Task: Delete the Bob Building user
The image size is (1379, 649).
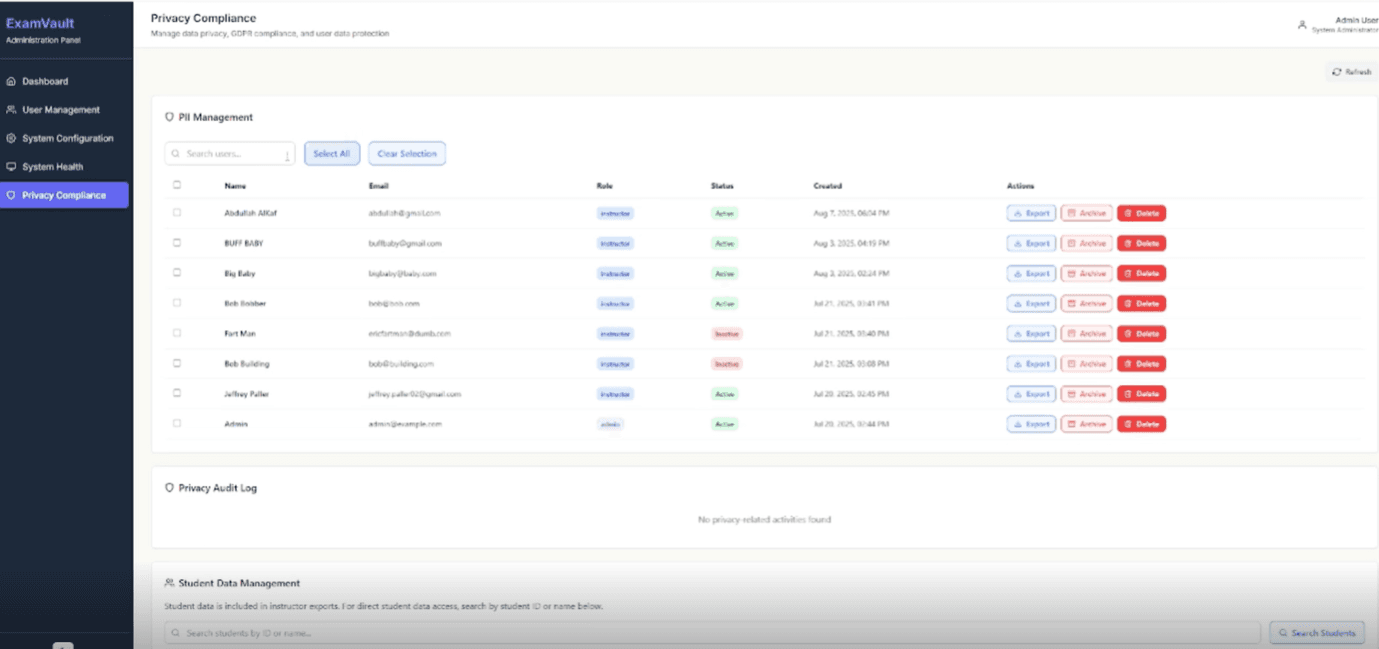Action: [x=1141, y=364]
